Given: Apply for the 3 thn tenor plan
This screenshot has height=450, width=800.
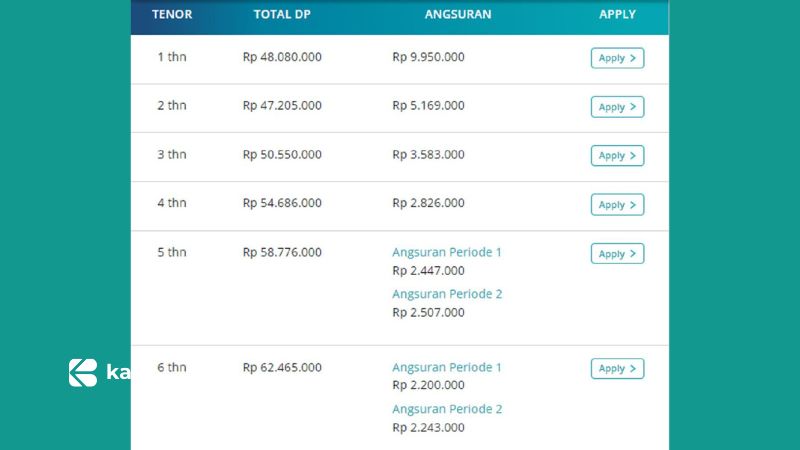Looking at the screenshot, I should [617, 156].
